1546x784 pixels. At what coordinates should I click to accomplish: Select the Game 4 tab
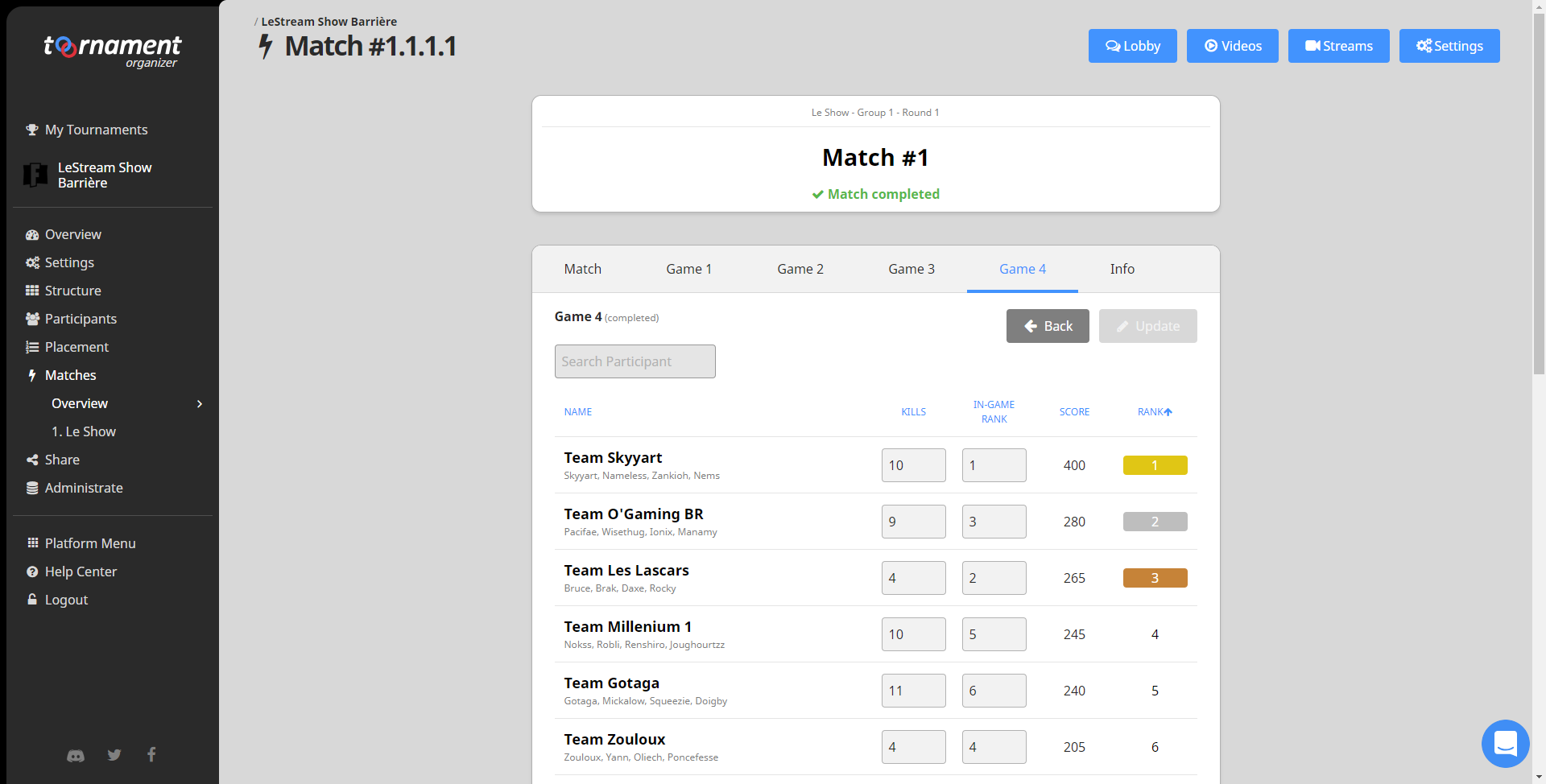pyautogui.click(x=1023, y=269)
